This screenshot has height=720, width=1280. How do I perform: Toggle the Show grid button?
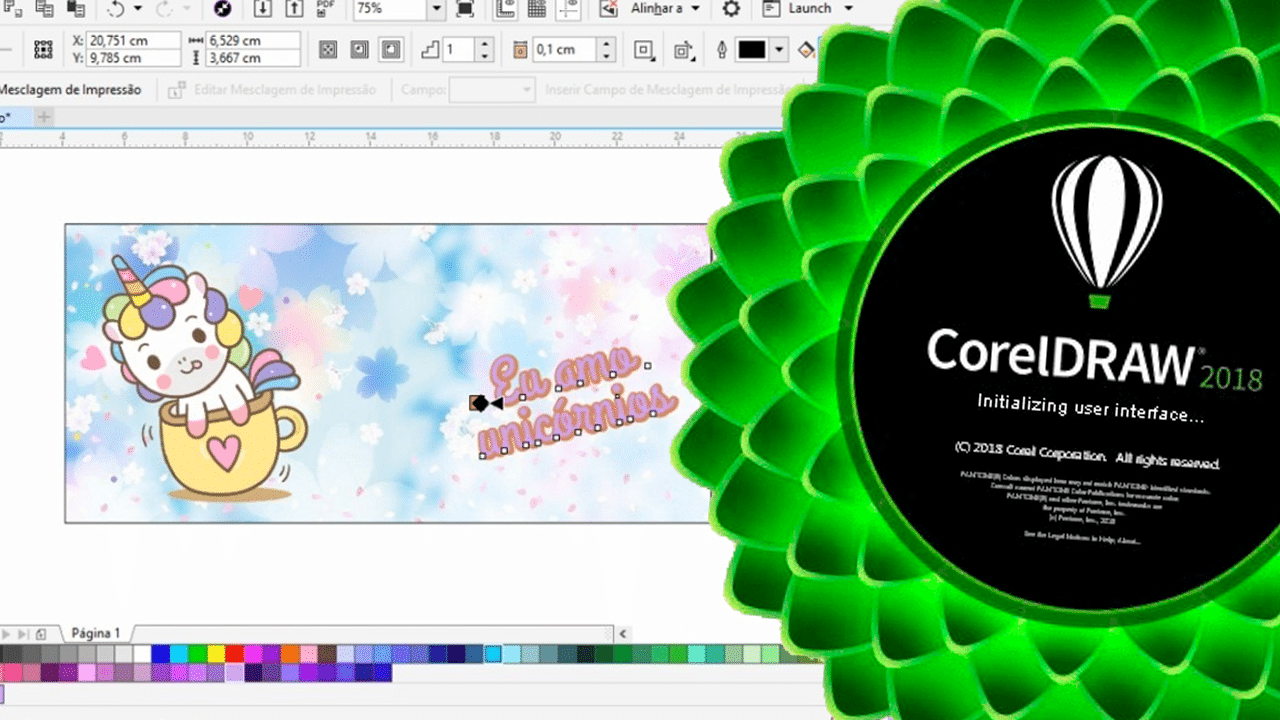pos(537,9)
